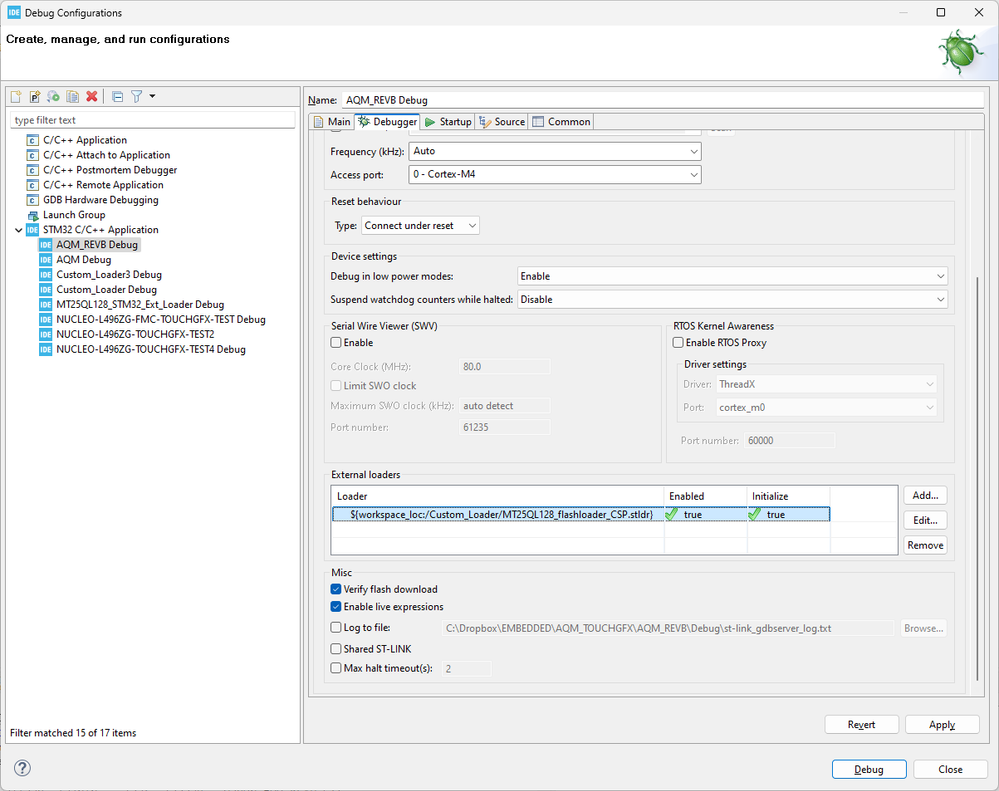Screen dimensions: 999x791
Task: Click the Revert button
Action: tap(861, 725)
